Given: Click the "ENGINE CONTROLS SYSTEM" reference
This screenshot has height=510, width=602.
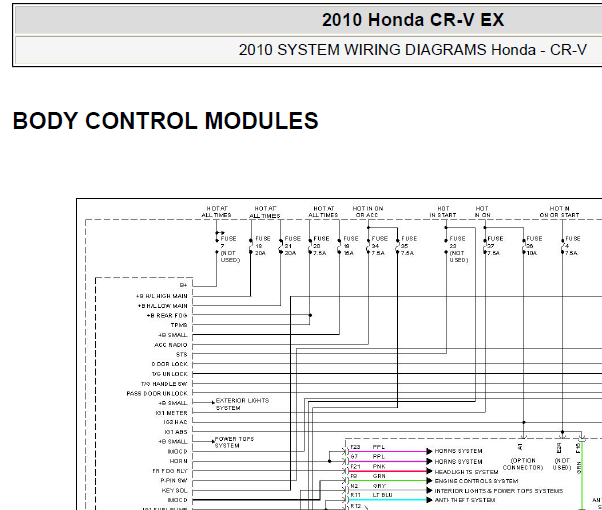Looking at the screenshot, I should [476, 481].
